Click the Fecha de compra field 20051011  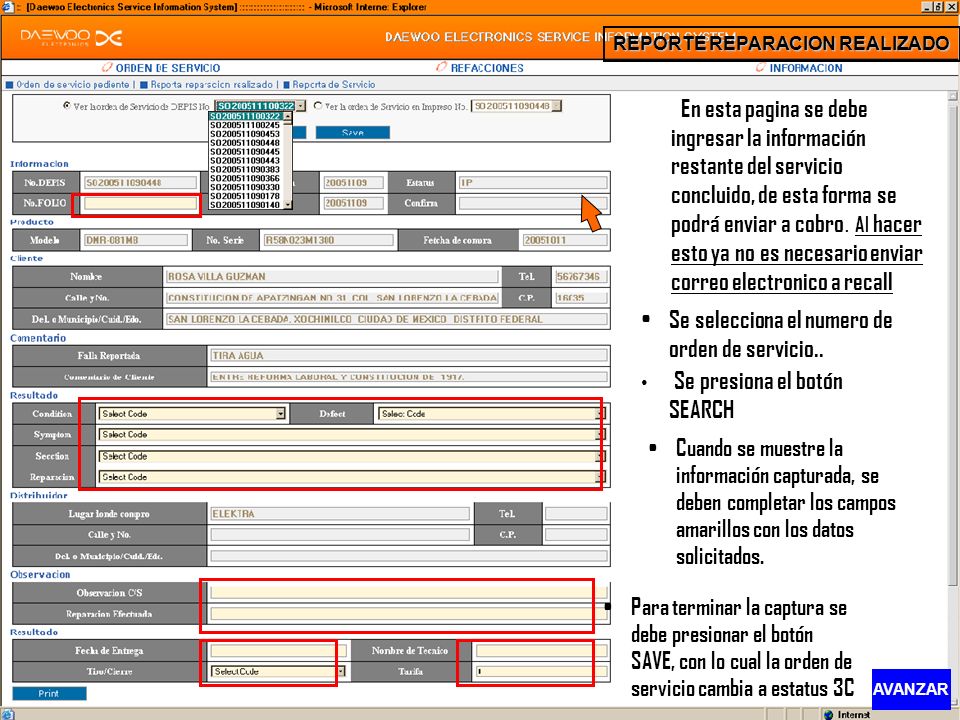(x=564, y=240)
